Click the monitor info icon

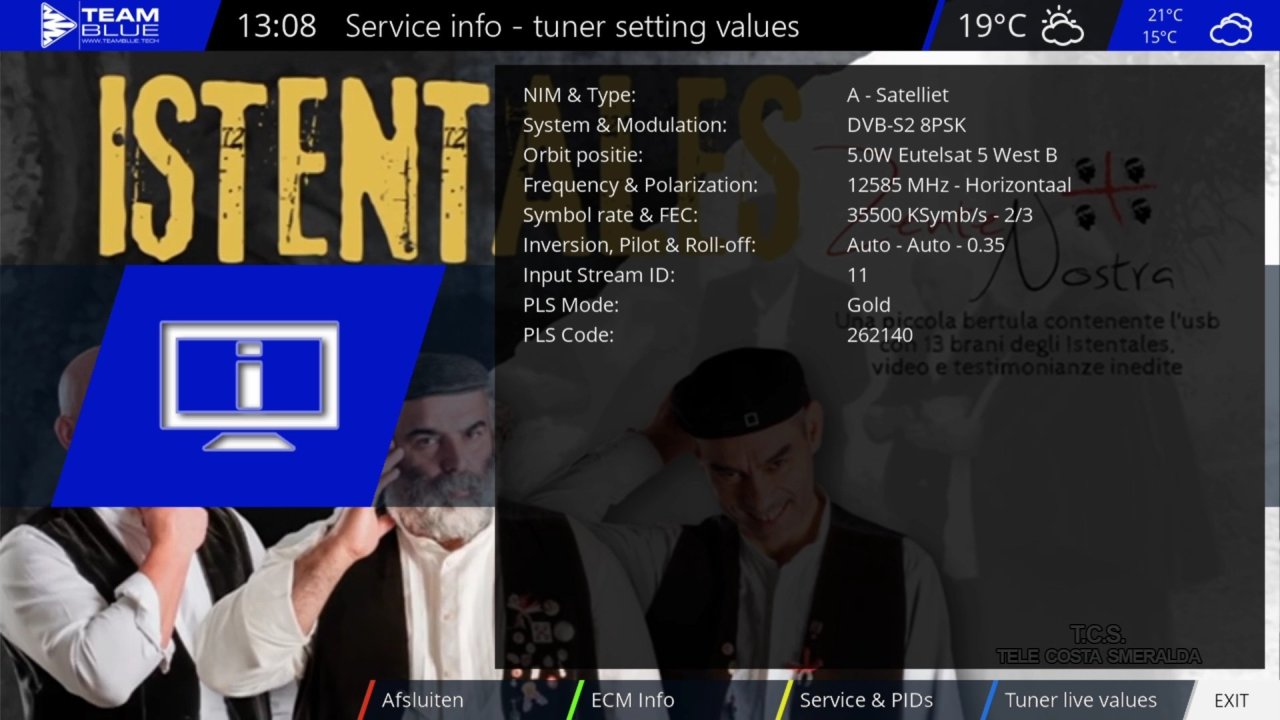(x=249, y=385)
